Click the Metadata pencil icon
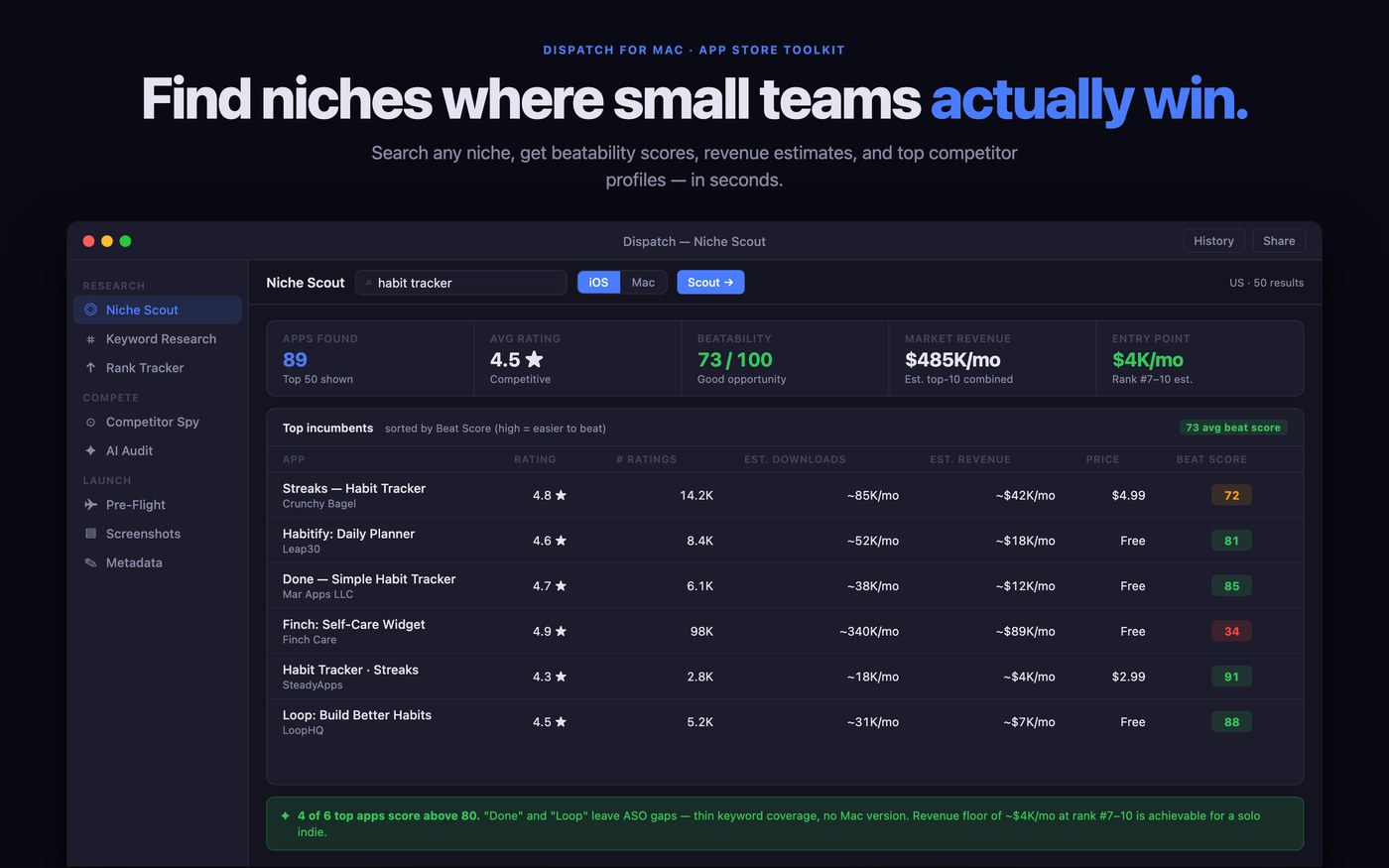Viewport: 1389px width, 868px height. click(x=90, y=562)
